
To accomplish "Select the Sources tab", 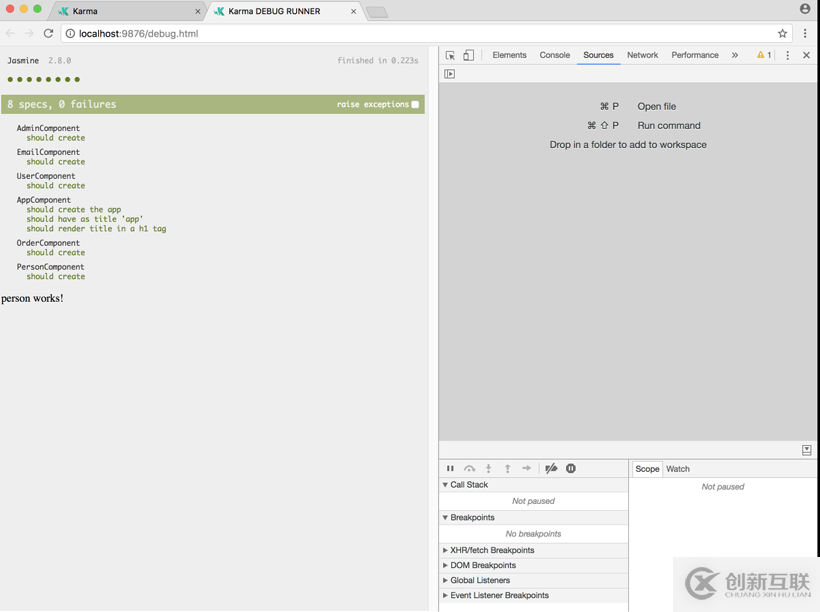I will (x=598, y=55).
